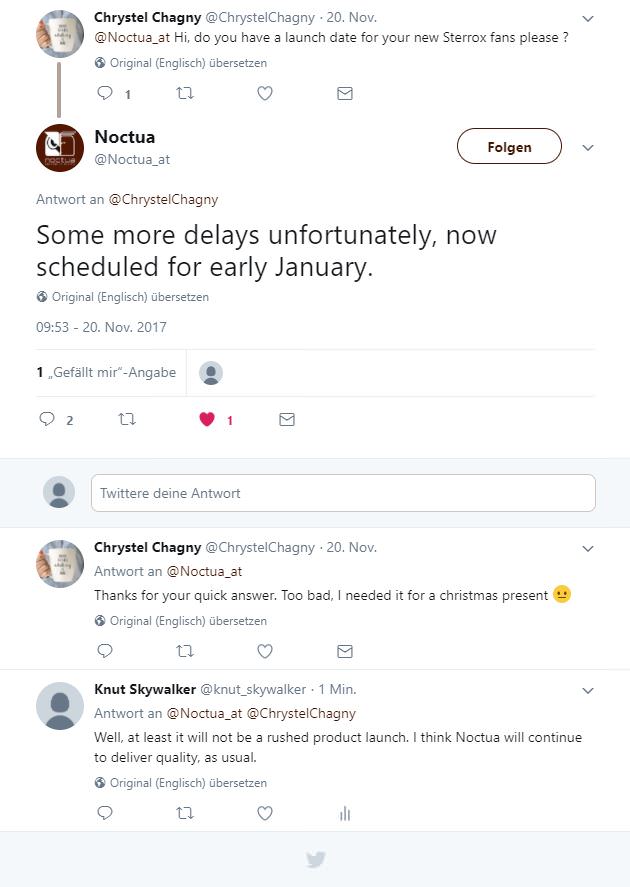Click the Folgen button for Noctua

click(509, 147)
